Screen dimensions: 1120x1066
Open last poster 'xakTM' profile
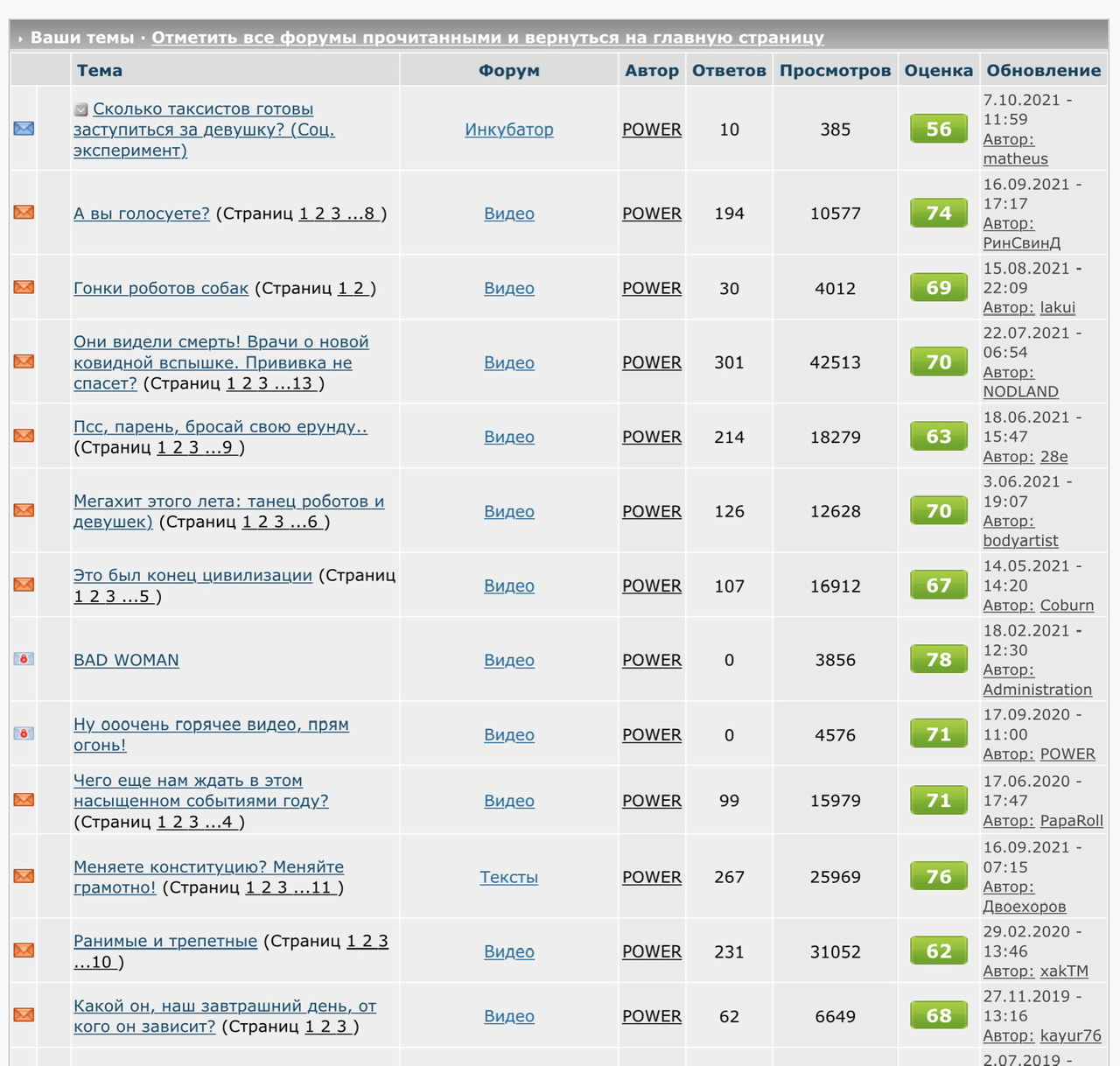click(x=1064, y=971)
